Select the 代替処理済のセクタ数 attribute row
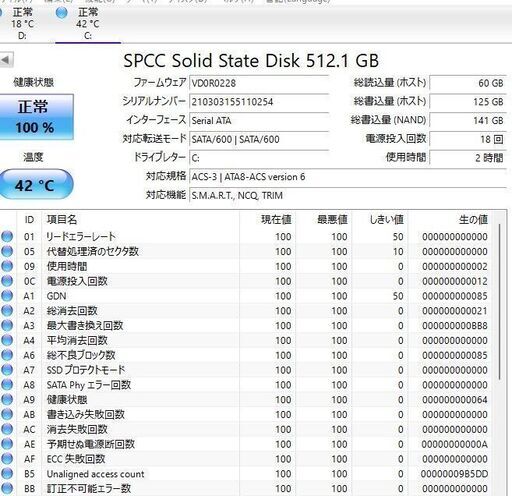512x496 pixels. click(x=247, y=251)
